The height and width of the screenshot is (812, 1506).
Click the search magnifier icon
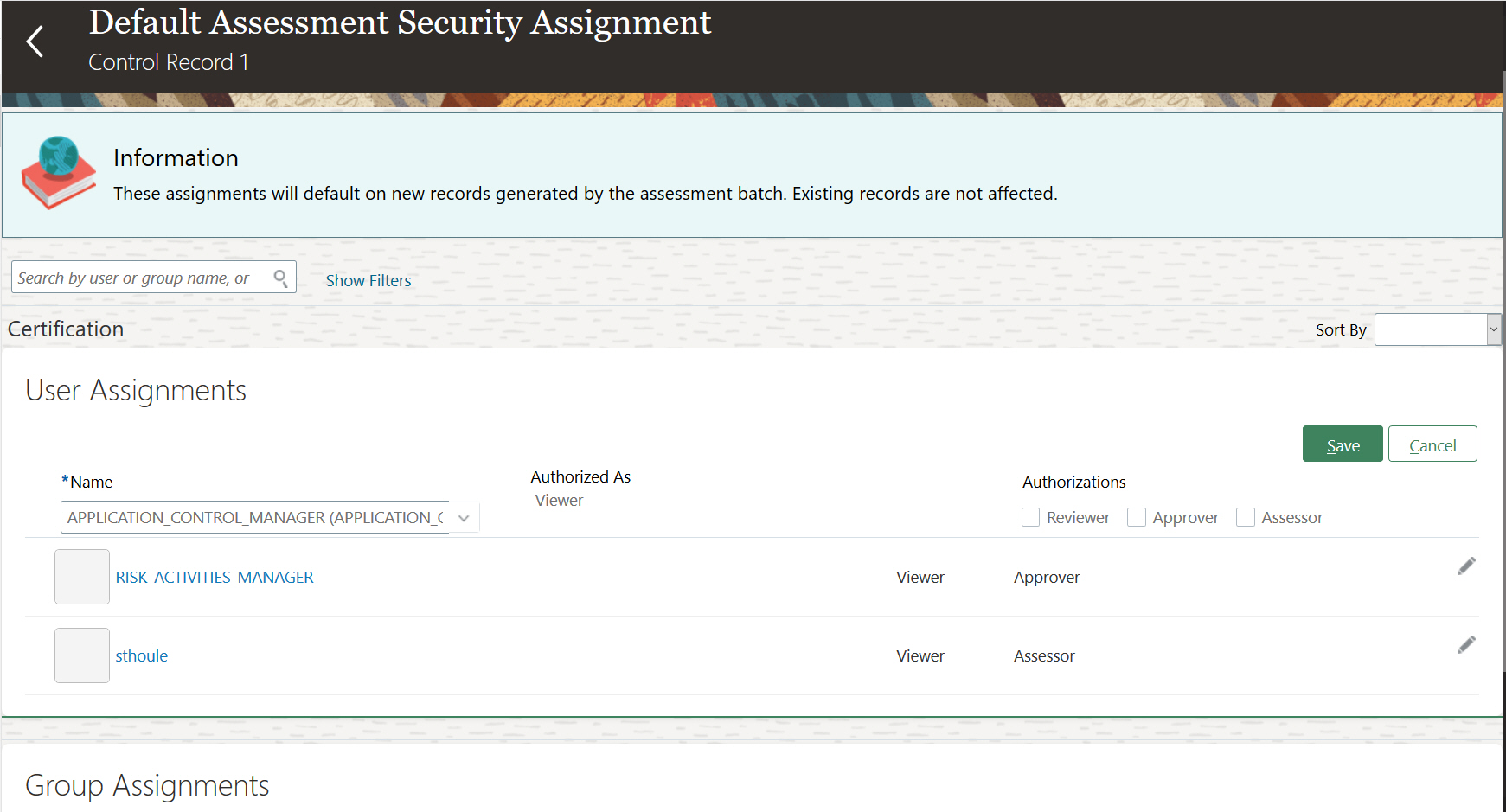281,278
